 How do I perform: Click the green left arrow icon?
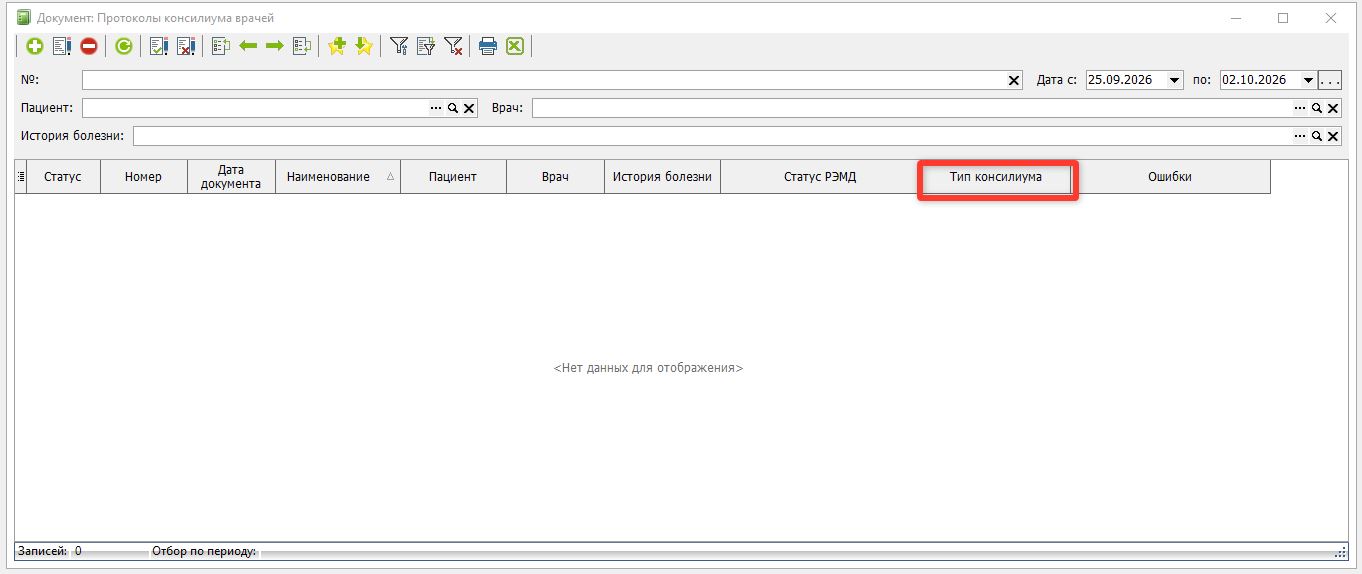(248, 46)
